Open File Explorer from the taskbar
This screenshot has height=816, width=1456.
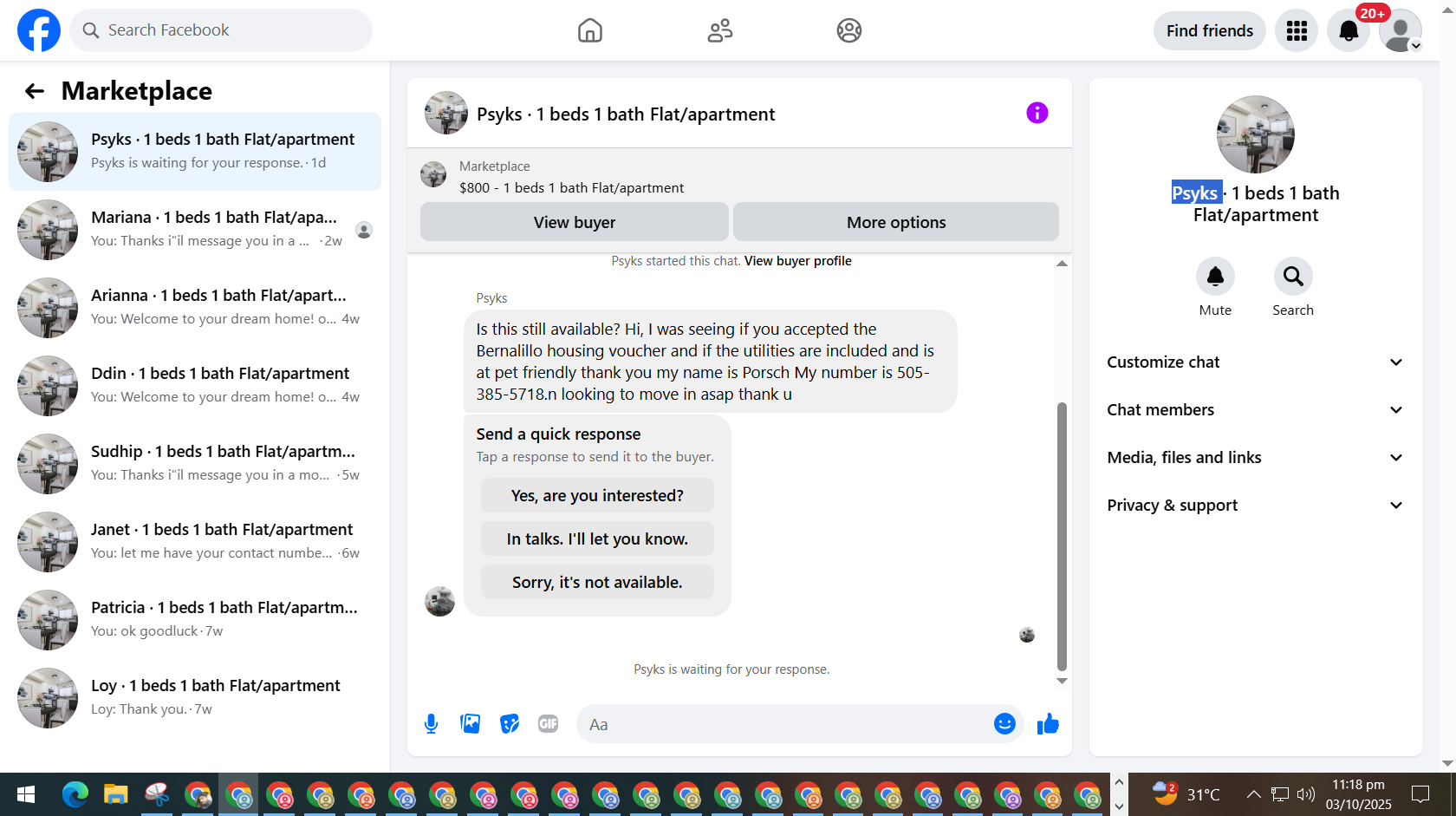[116, 794]
